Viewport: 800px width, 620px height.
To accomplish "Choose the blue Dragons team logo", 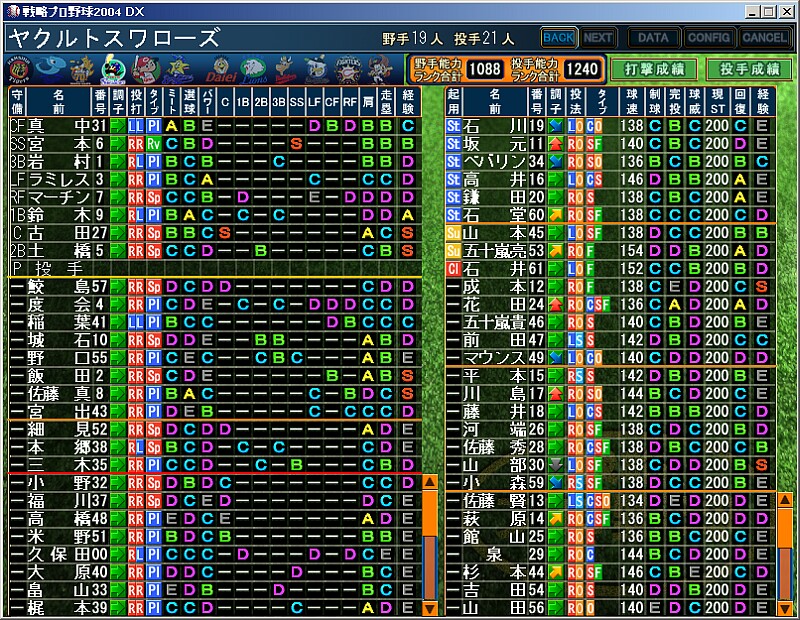I will pos(51,69).
